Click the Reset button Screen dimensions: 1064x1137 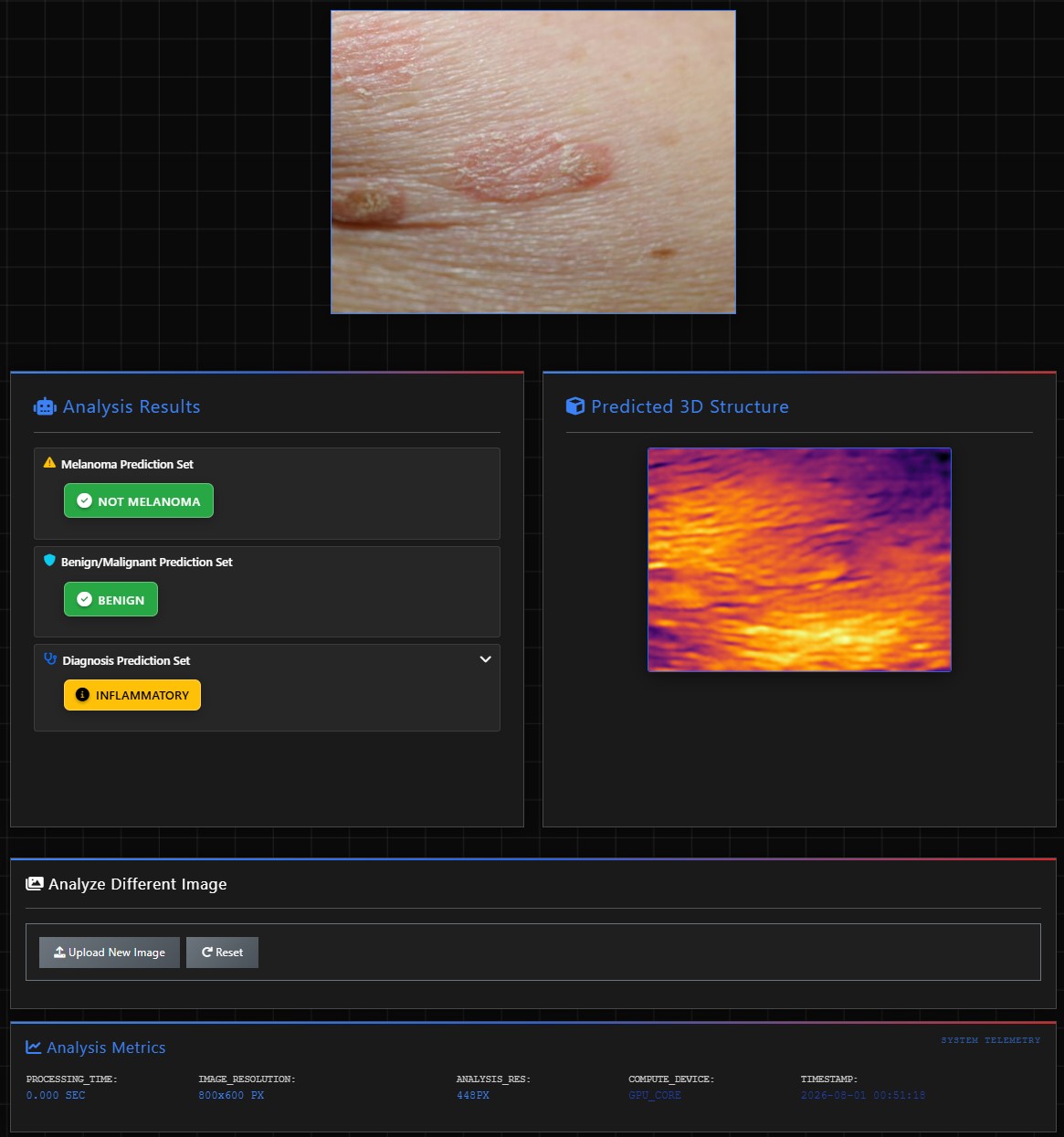pos(222,953)
